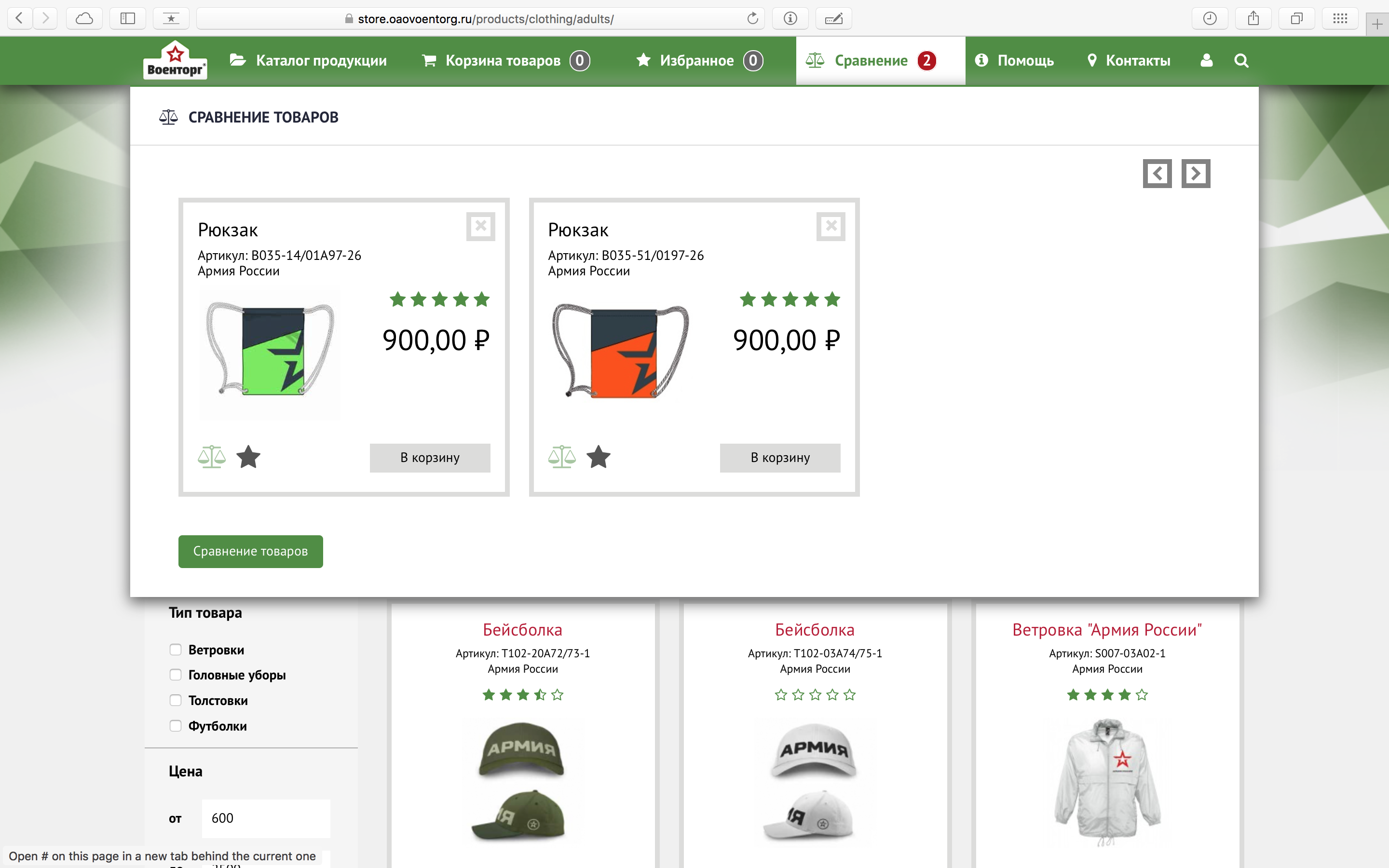Open Бейсболка T102-20A72/73-1 title link

click(522, 630)
